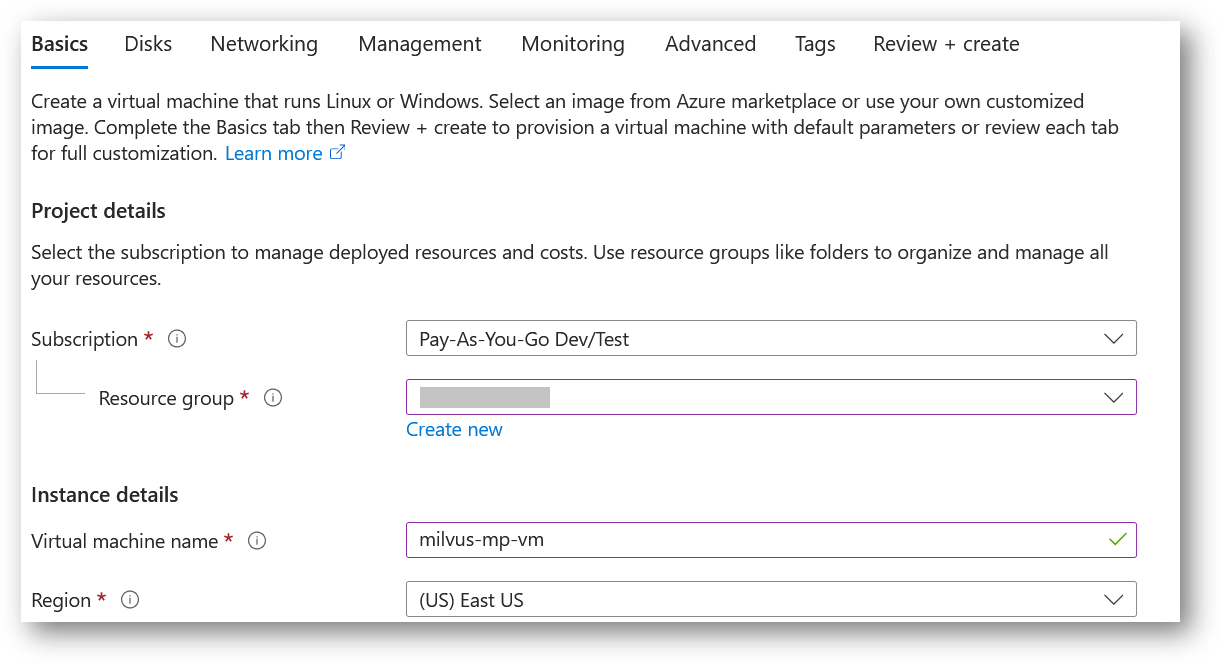The width and height of the screenshot is (1222, 664).
Task: Click info icon next to Subscription
Action: click(x=177, y=339)
